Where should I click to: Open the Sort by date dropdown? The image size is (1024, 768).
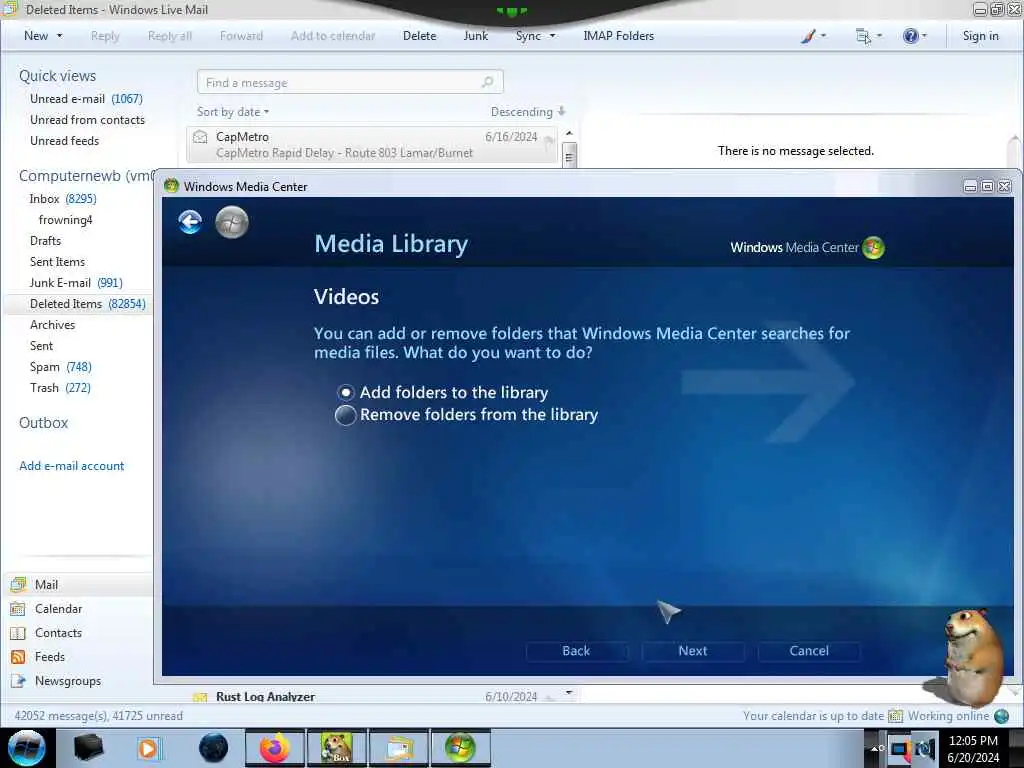pyautogui.click(x=233, y=112)
